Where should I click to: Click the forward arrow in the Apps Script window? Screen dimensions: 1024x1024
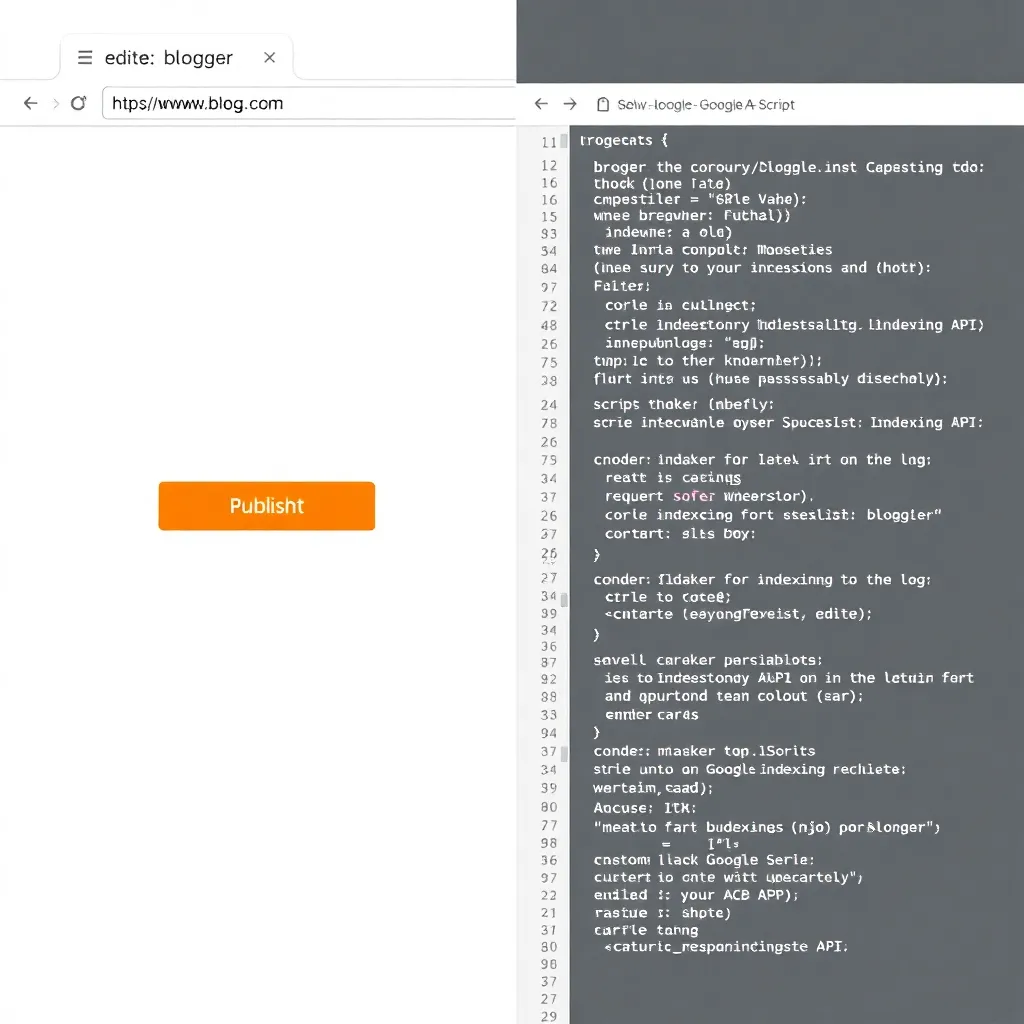pyautogui.click(x=570, y=103)
